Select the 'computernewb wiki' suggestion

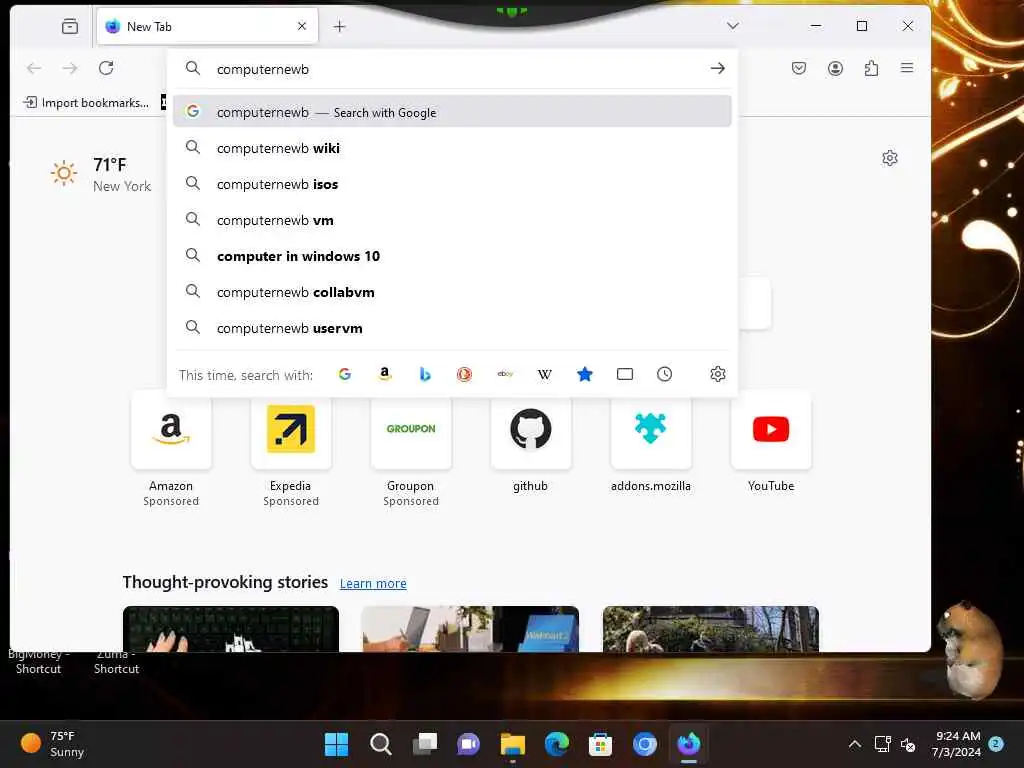point(452,148)
